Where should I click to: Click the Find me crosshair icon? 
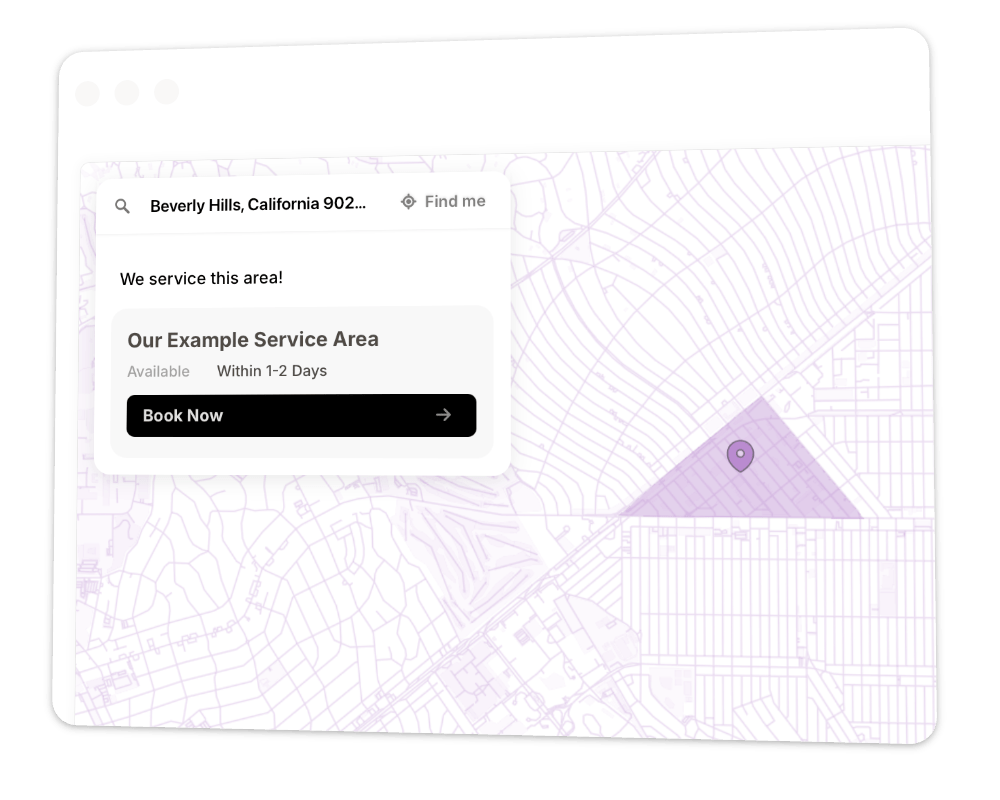coord(408,202)
